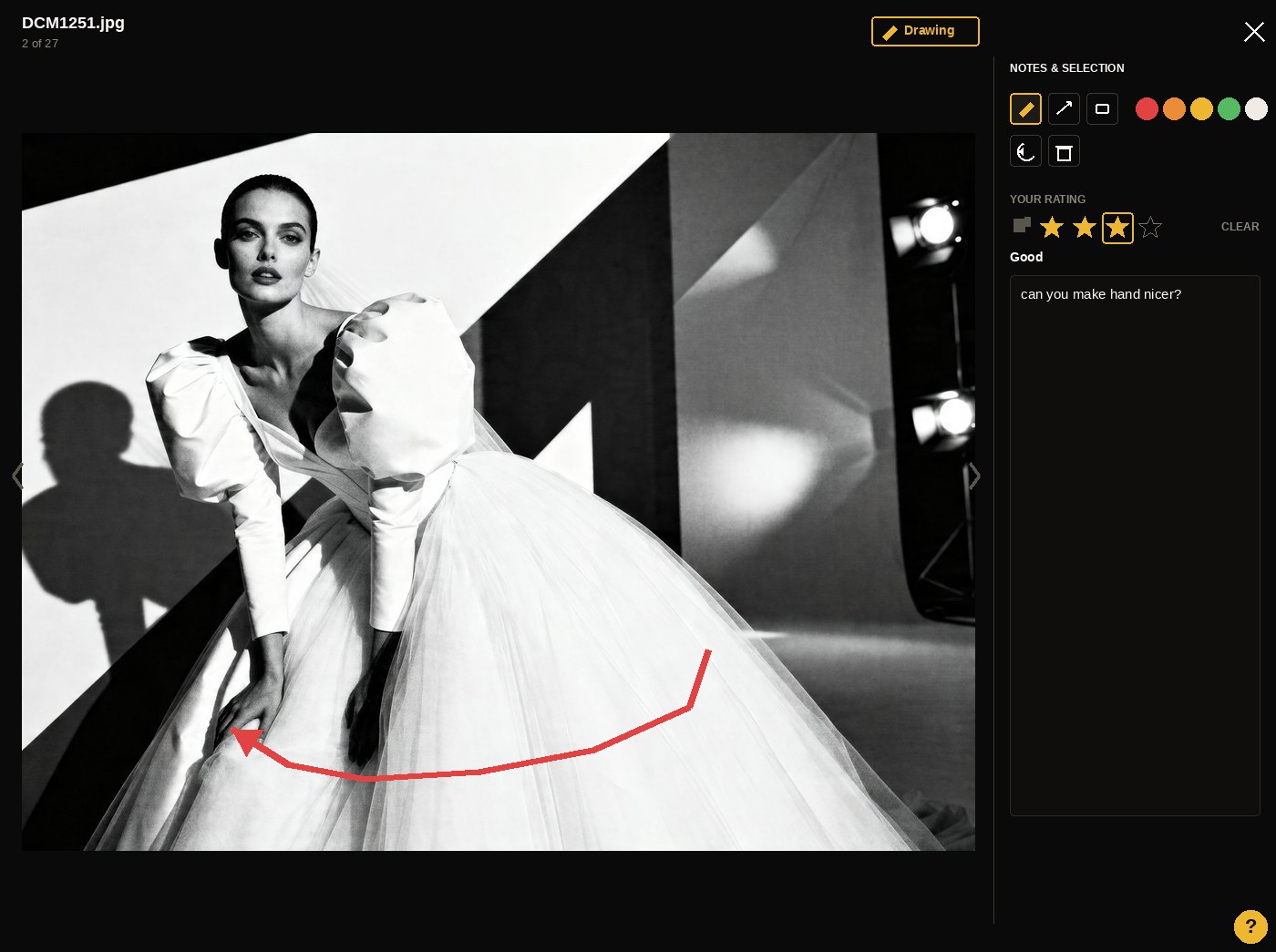This screenshot has width=1276, height=952.
Task: Click the reject flag icon before stars
Action: (1022, 225)
